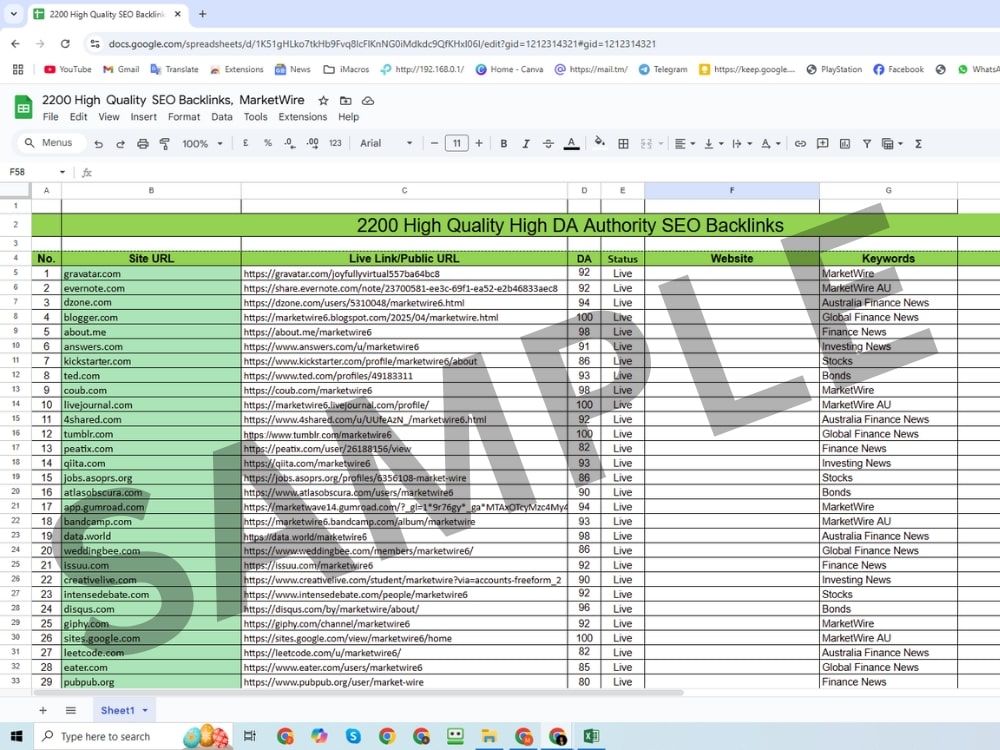This screenshot has height=750, width=1000.
Task: Click browser address bar URL
Action: click(381, 44)
